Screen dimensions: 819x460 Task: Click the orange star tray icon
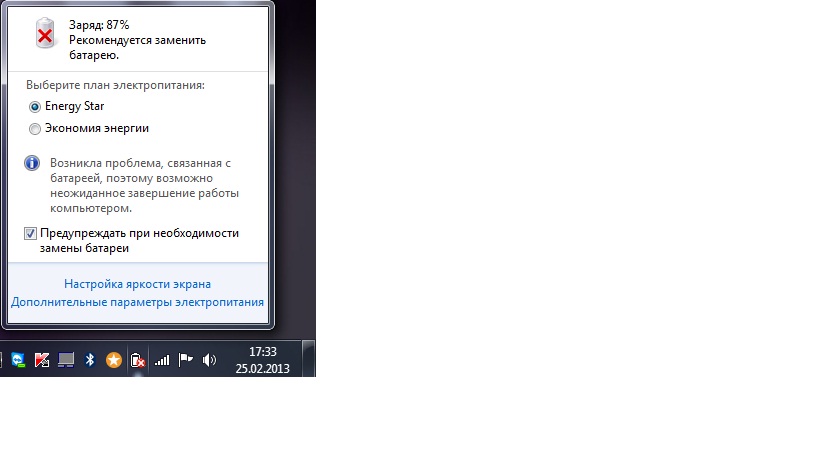[x=113, y=359]
